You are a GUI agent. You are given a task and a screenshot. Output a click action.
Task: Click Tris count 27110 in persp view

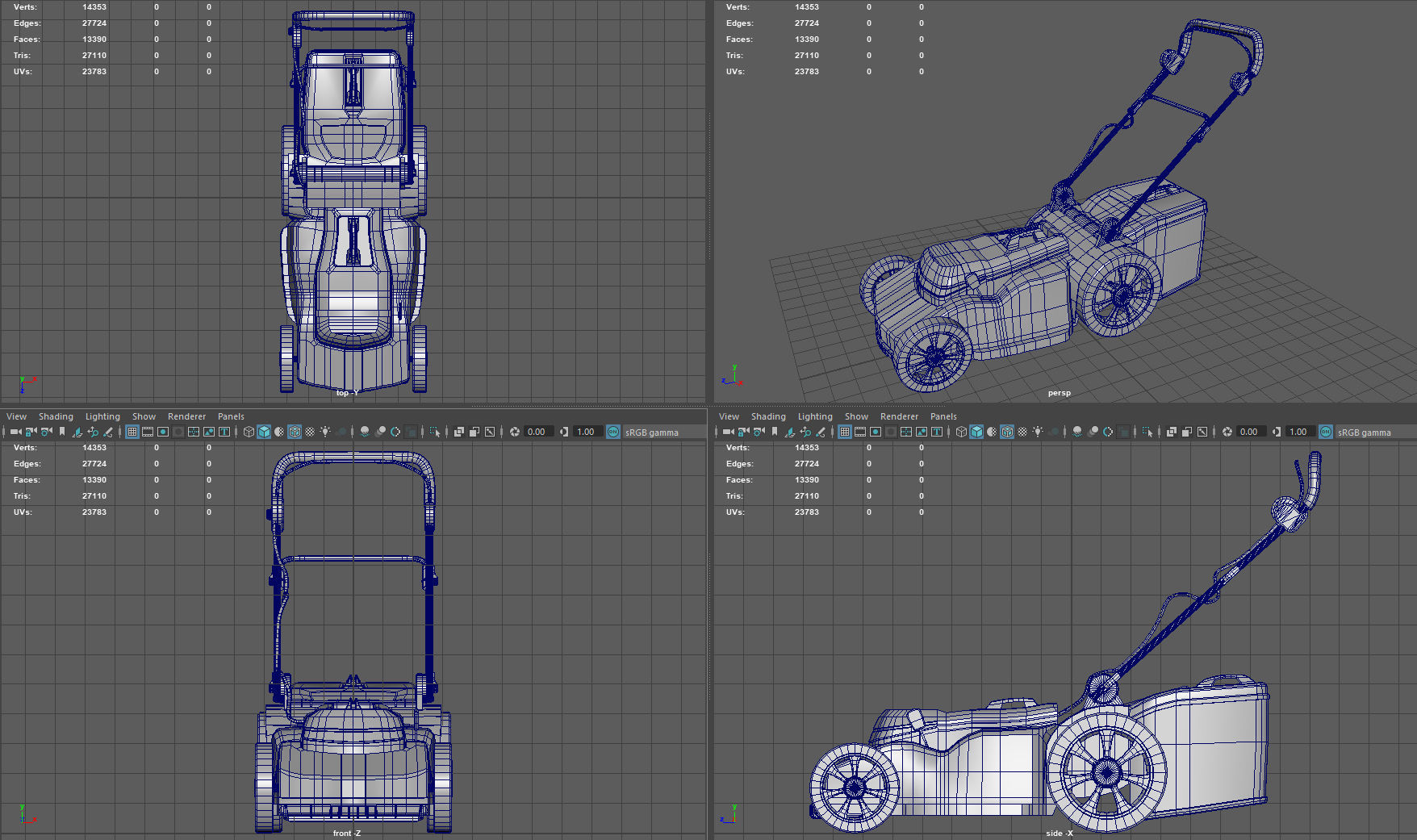[x=807, y=55]
